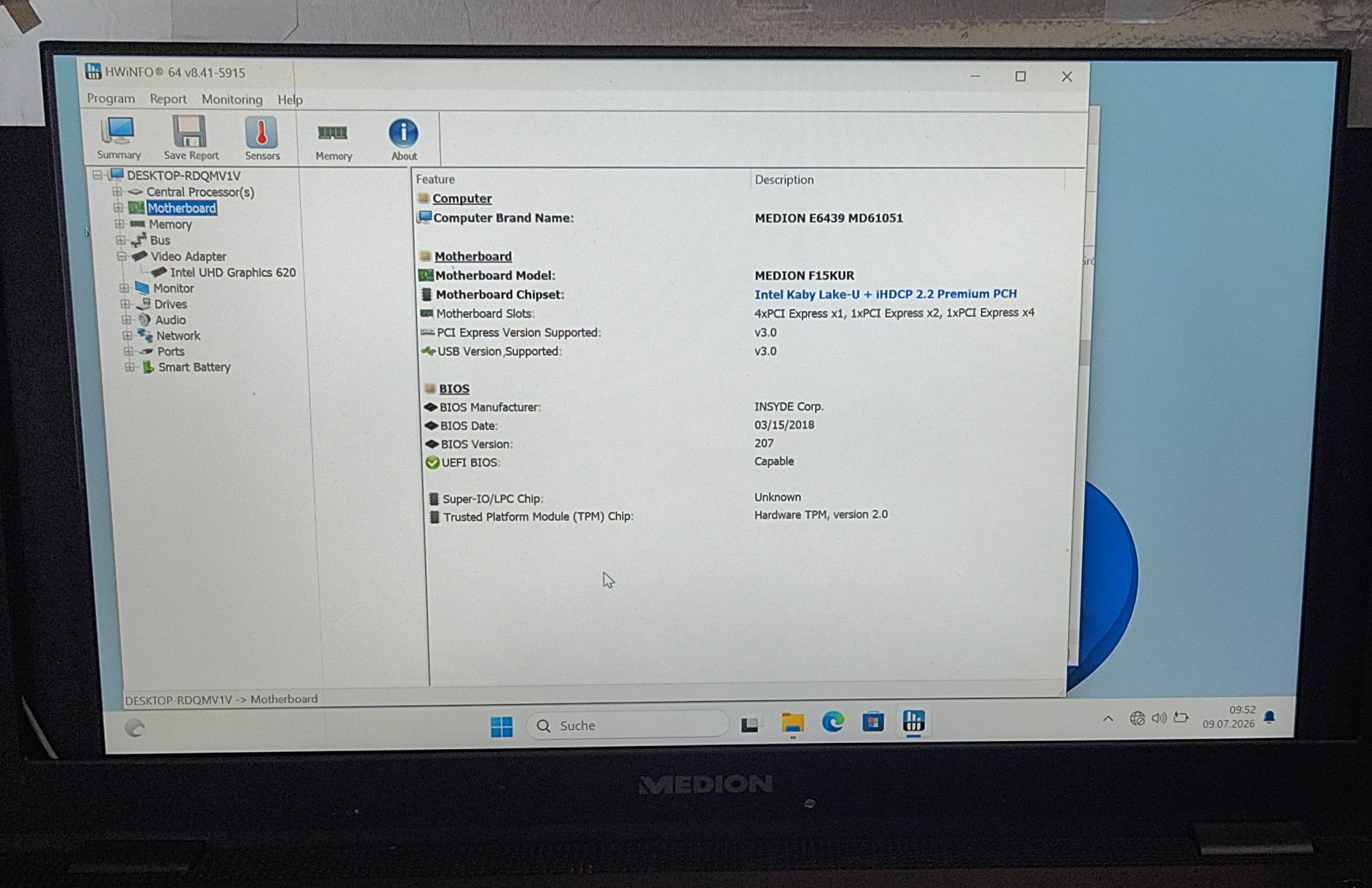Select the BIOS Date row label

click(x=468, y=425)
